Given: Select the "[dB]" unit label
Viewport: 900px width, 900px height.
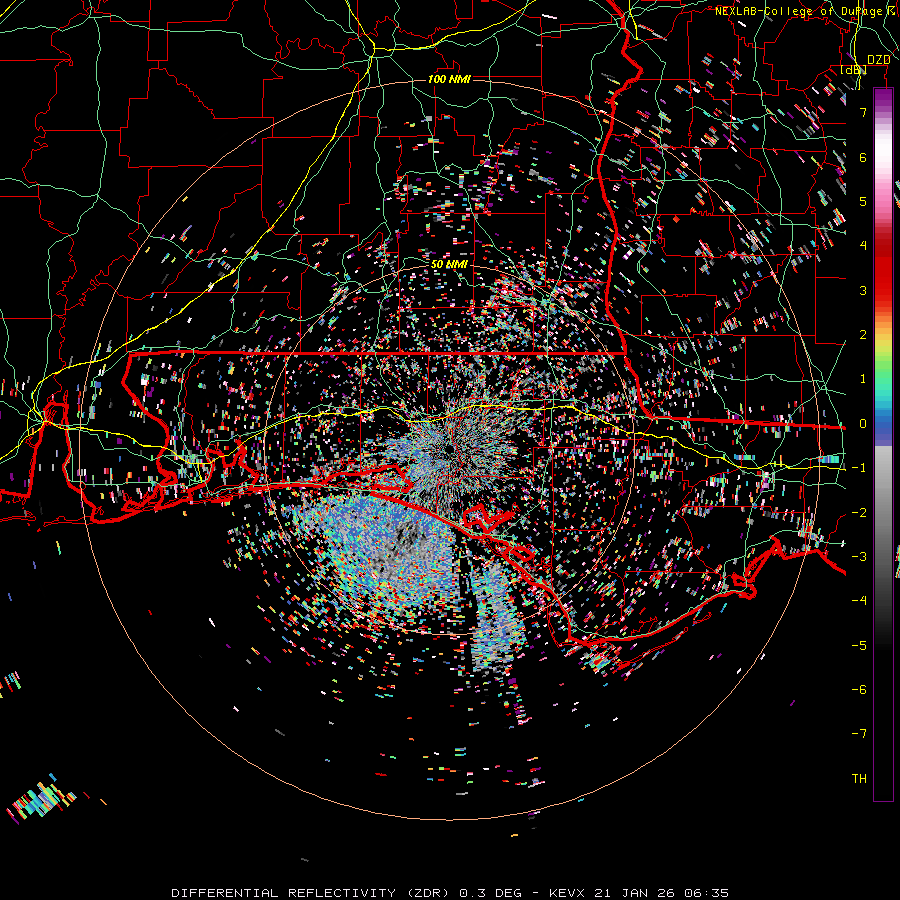Looking at the screenshot, I should tap(854, 70).
